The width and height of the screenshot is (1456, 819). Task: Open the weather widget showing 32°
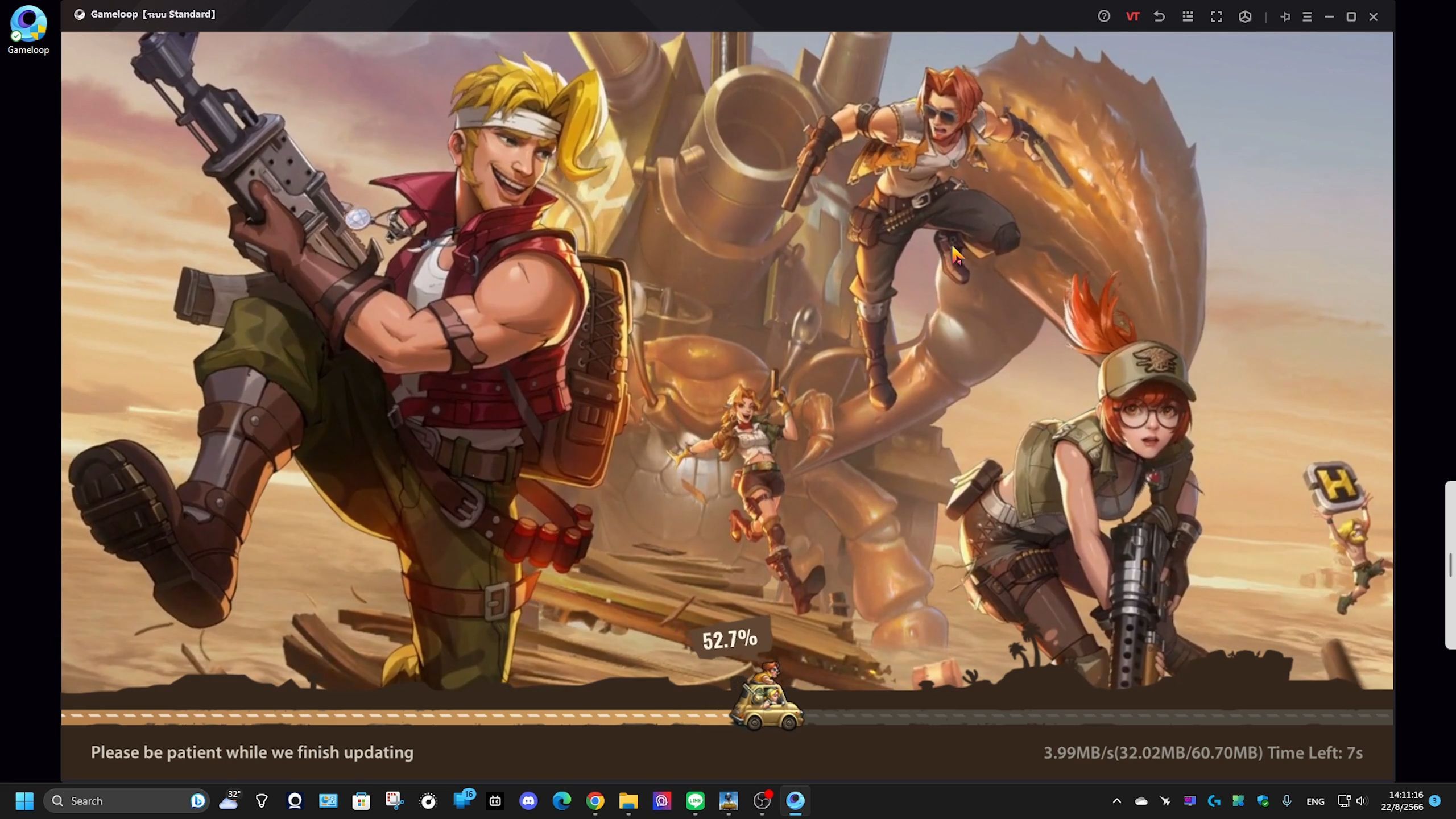point(229,800)
